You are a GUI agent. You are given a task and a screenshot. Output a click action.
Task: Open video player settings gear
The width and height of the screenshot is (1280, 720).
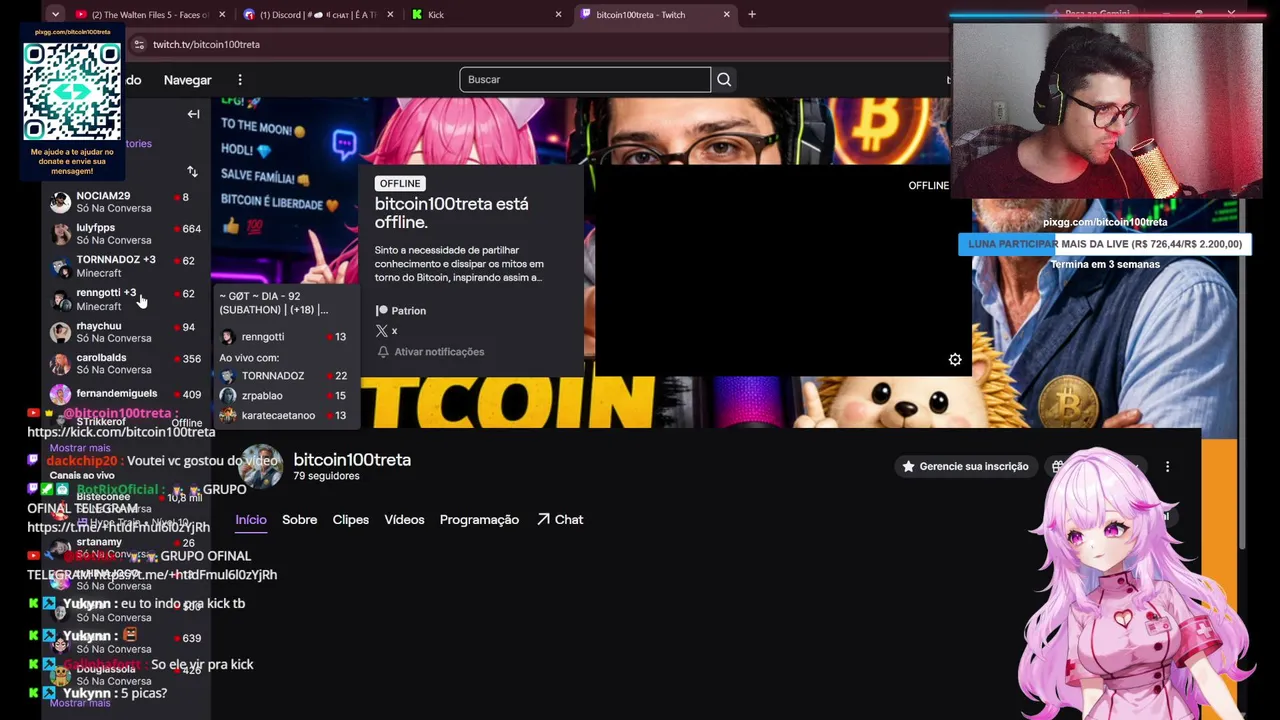955,360
